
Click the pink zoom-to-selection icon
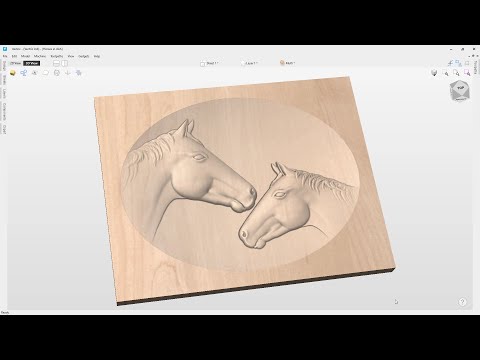coord(467,73)
